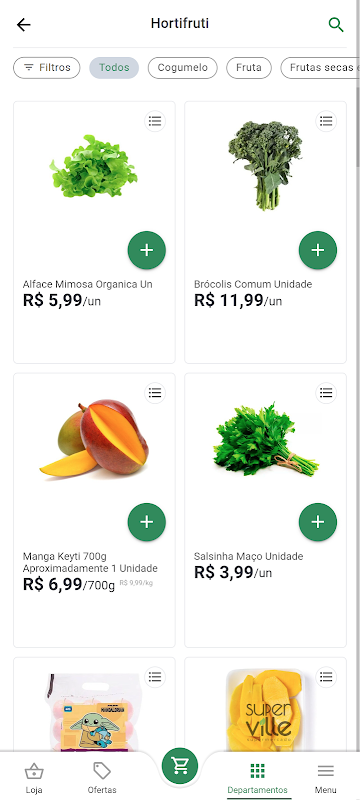Open list icon on Salsinha card
The width and height of the screenshot is (360, 800).
coord(326,393)
